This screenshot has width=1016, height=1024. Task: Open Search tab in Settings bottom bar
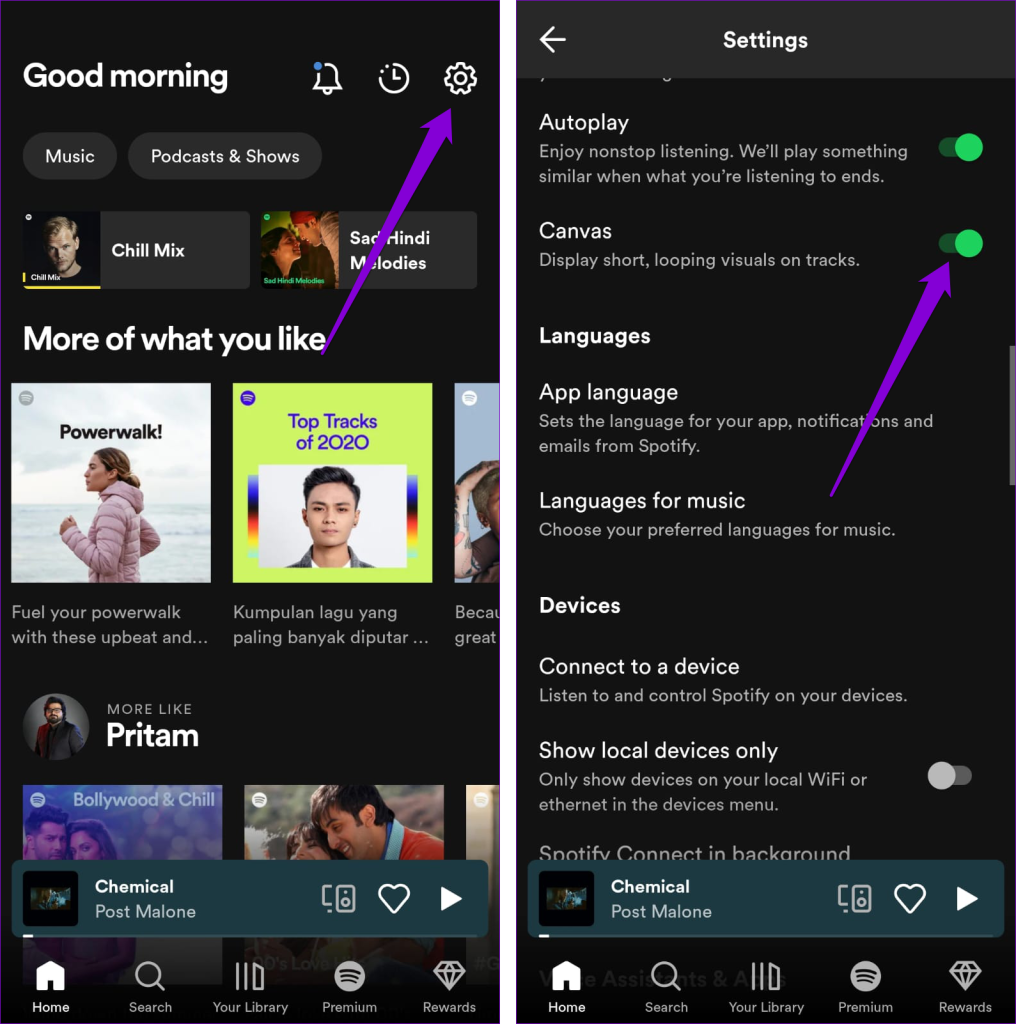point(666,987)
